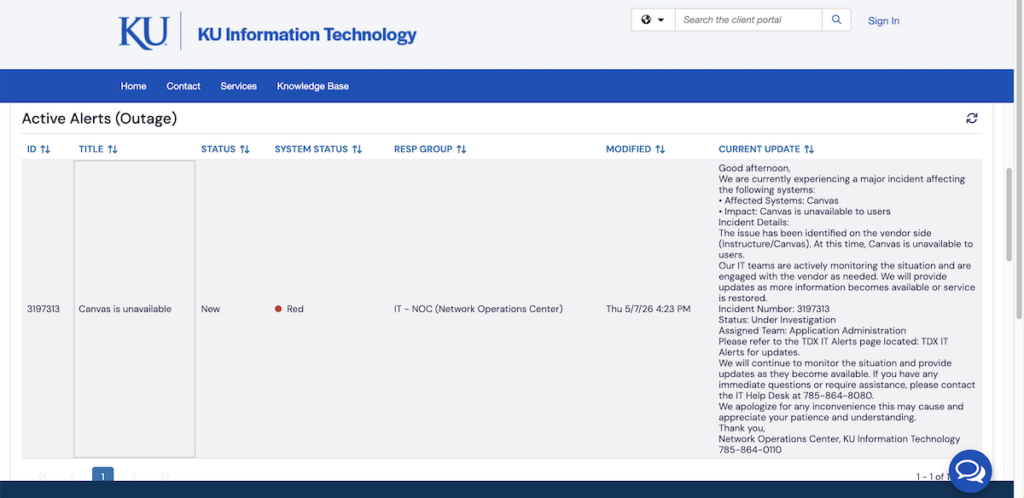Click the Sign In link
Image resolution: width=1024 pixels, height=498 pixels.
coord(884,21)
